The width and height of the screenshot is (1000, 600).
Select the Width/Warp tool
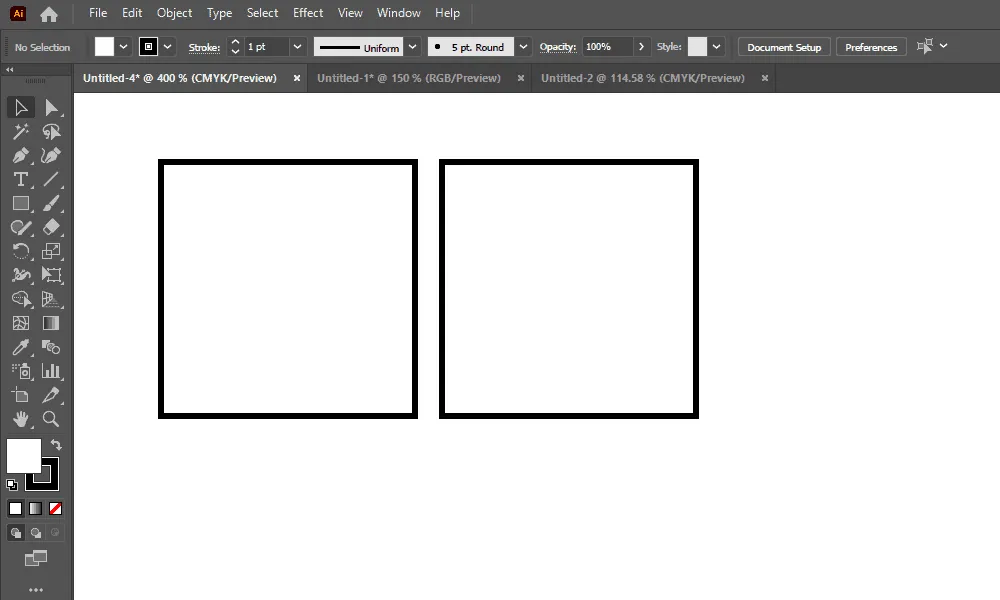[x=21, y=275]
